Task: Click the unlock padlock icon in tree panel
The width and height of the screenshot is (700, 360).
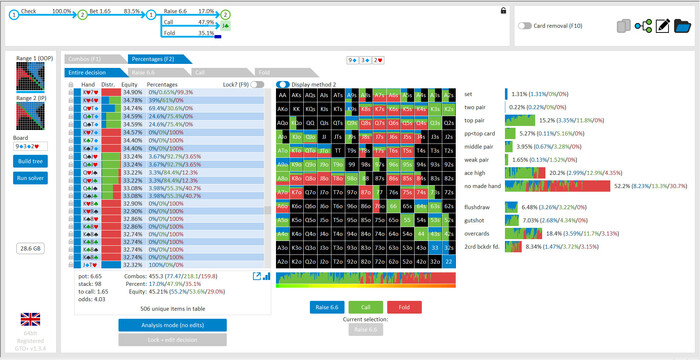Action: [503, 11]
